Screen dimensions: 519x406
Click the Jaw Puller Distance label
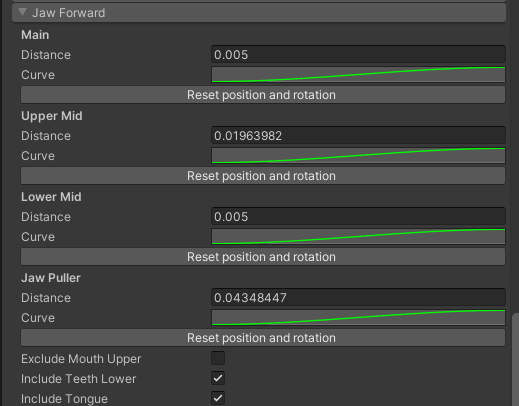[46, 298]
